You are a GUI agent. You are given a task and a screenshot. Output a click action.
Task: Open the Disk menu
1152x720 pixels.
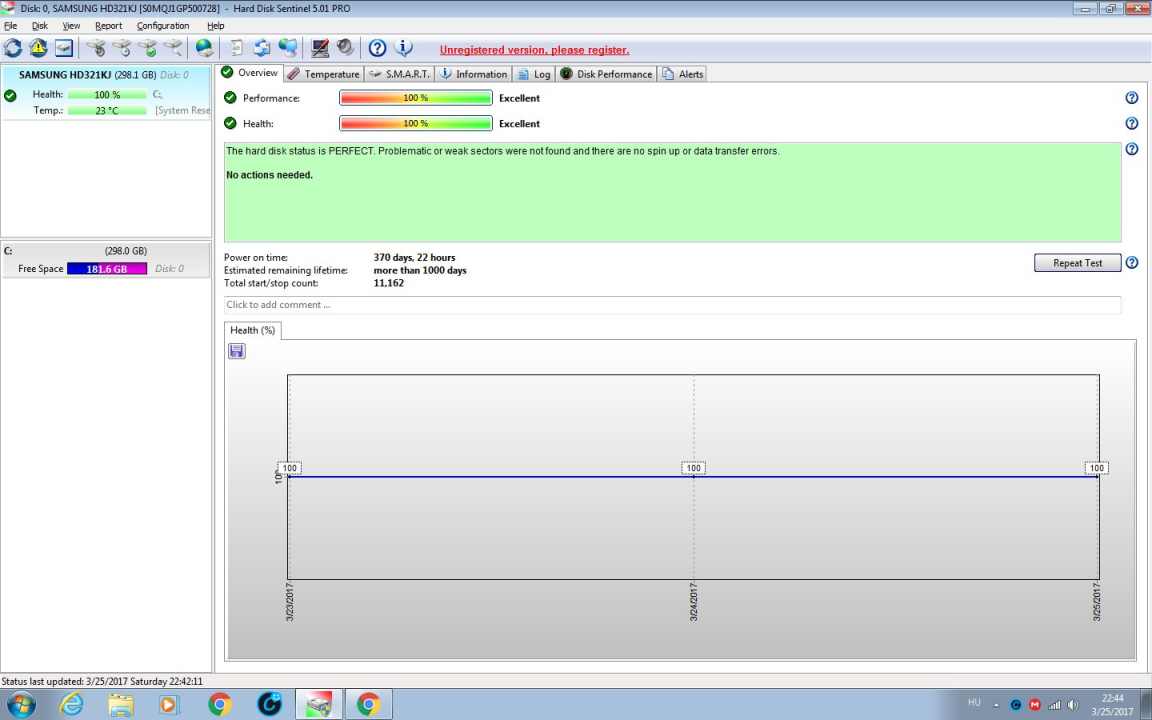(x=40, y=26)
